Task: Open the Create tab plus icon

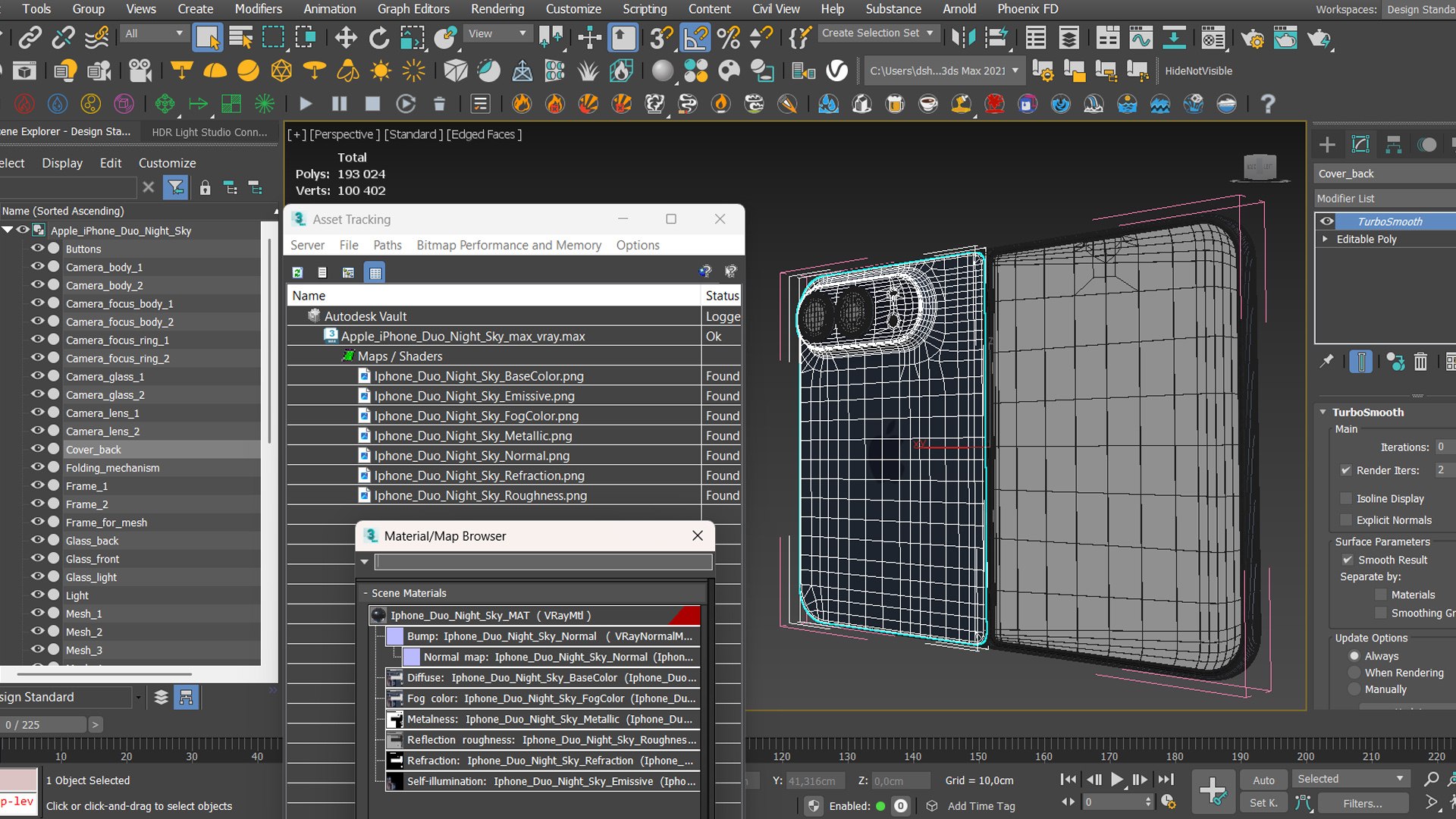Action: [1327, 144]
